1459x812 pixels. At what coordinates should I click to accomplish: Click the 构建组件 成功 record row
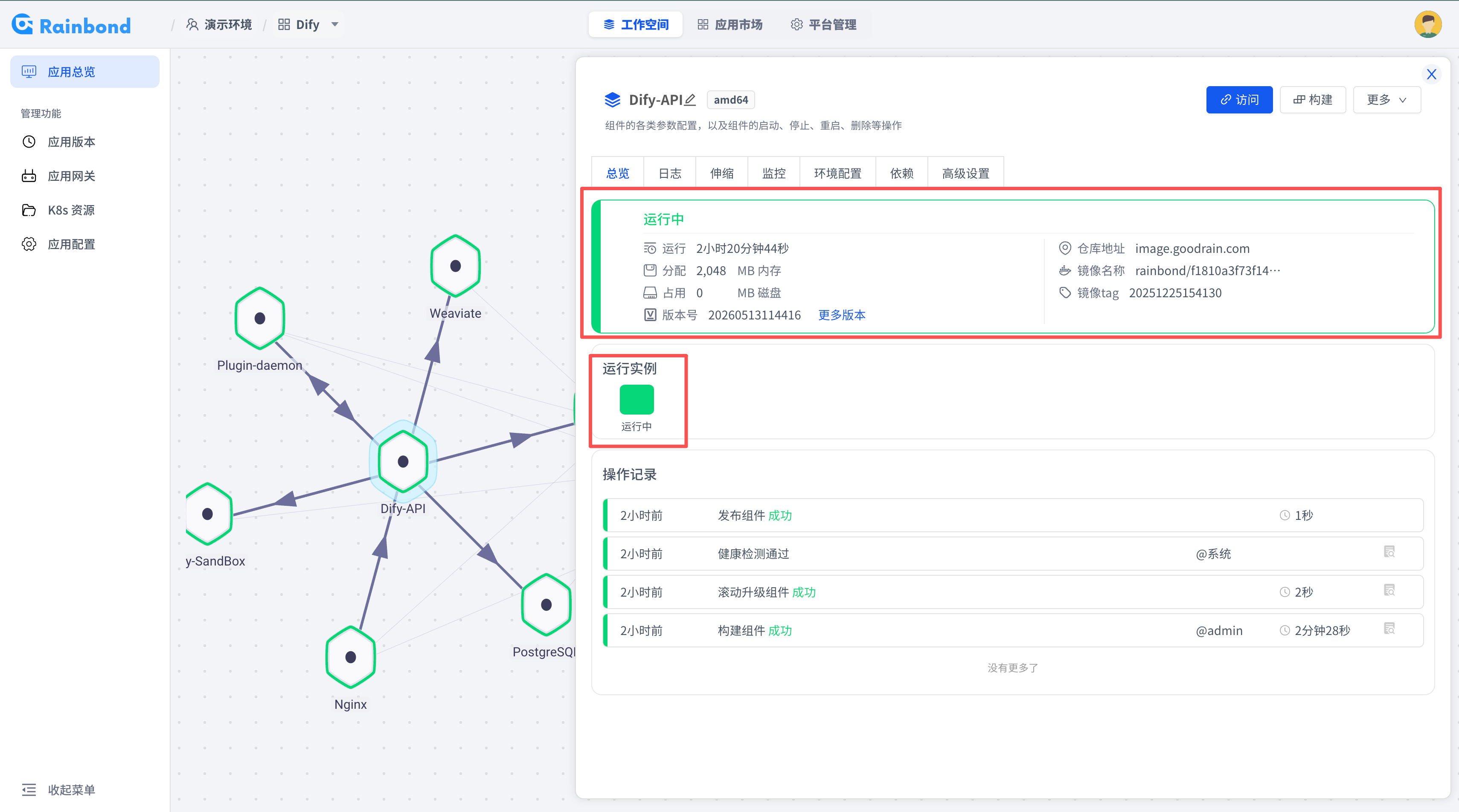[x=1013, y=630]
